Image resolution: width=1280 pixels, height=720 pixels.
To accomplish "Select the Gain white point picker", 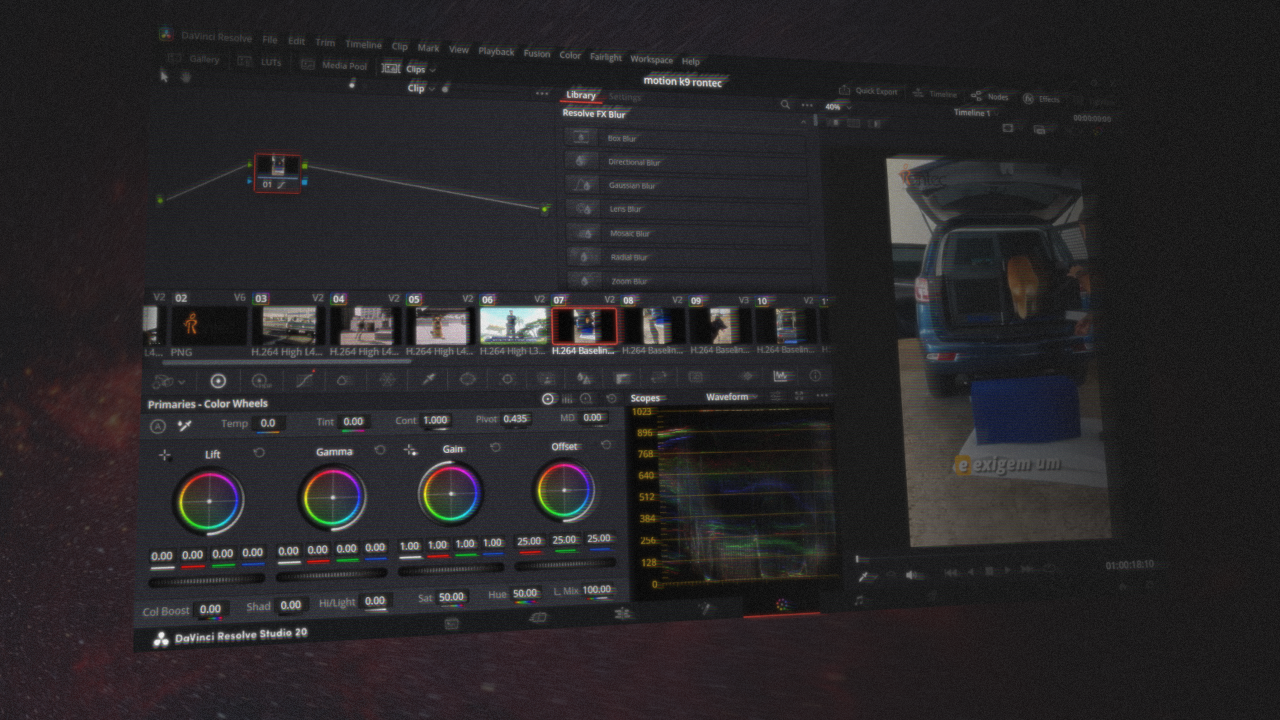I will click(409, 450).
